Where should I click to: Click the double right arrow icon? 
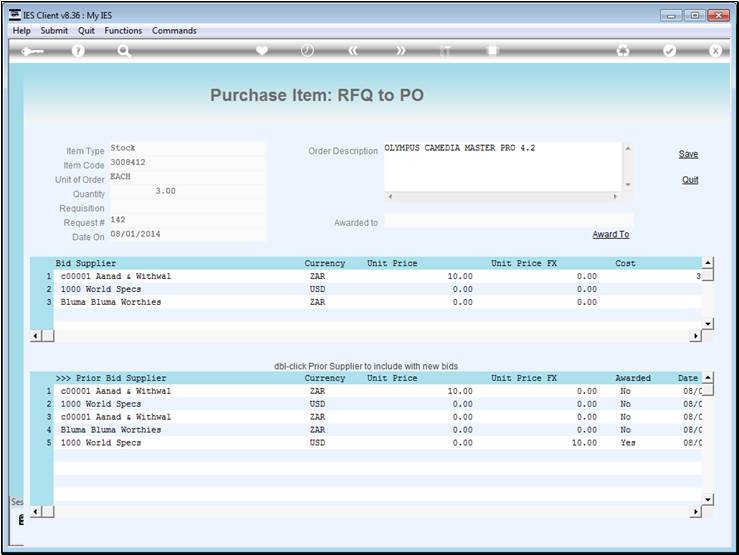click(x=400, y=50)
